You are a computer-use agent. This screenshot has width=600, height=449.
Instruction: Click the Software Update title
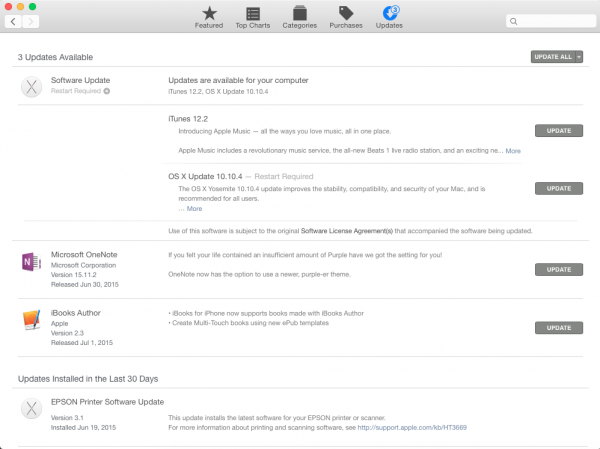80,80
